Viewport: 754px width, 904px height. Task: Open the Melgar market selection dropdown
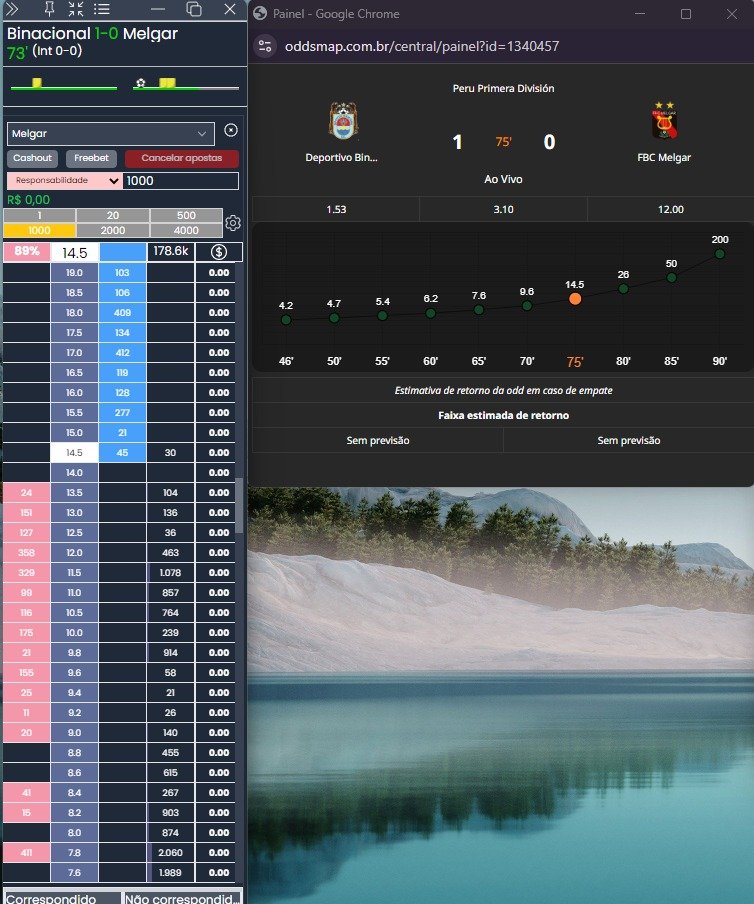[x=110, y=133]
